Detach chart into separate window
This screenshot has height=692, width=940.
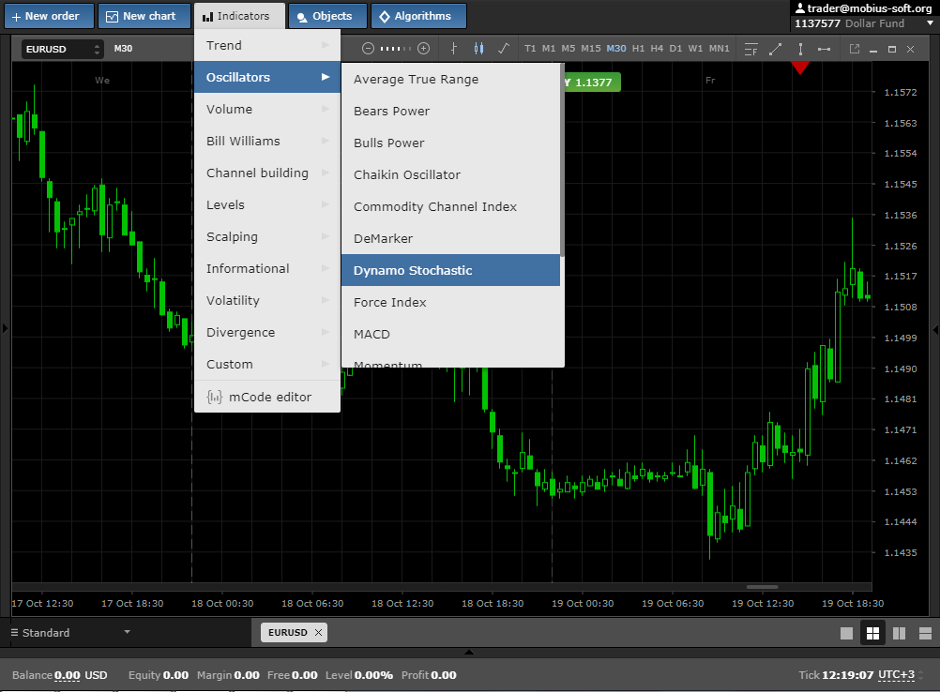855,49
